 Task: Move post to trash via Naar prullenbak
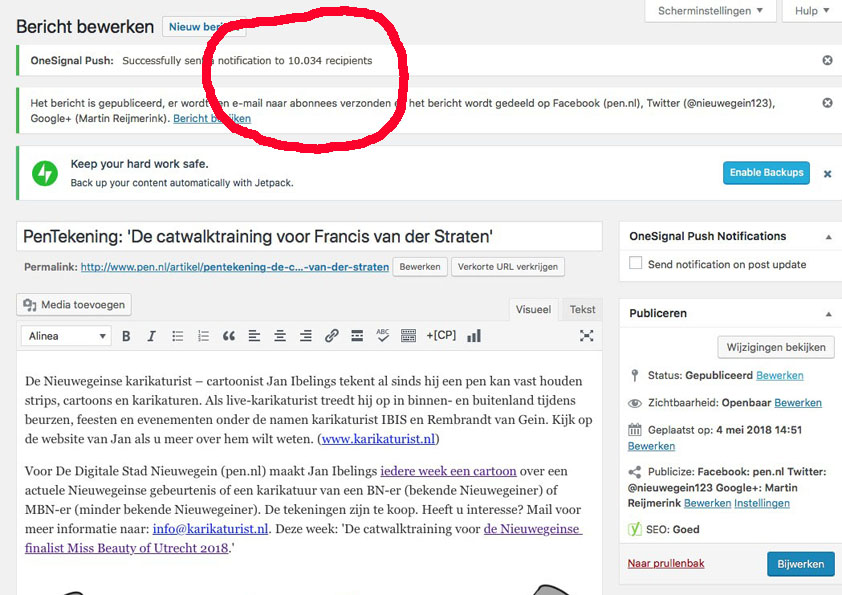pyautogui.click(x=665, y=564)
